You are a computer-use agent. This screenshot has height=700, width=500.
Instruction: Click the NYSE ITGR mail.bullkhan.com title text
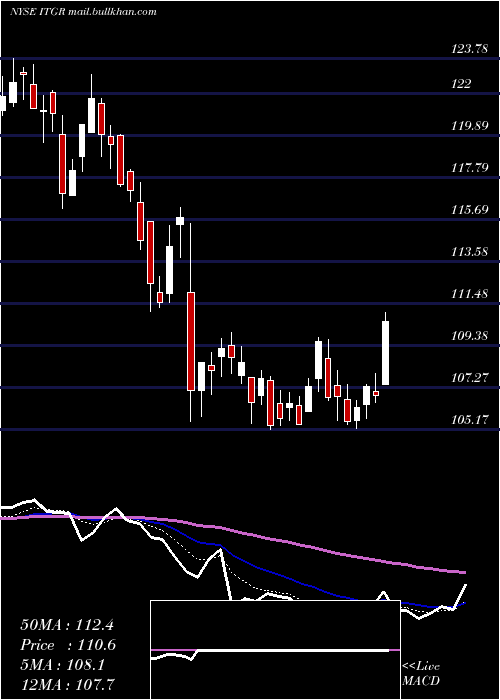point(83,12)
